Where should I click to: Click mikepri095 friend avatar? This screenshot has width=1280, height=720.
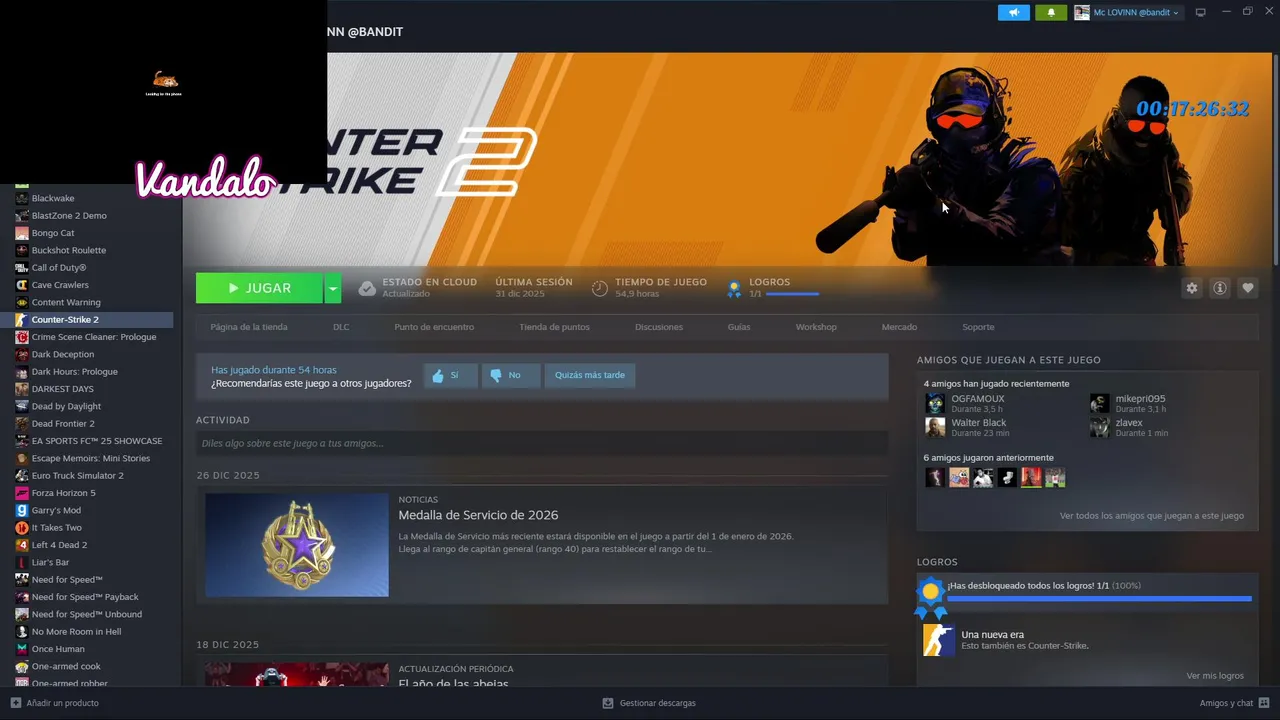[1099, 403]
